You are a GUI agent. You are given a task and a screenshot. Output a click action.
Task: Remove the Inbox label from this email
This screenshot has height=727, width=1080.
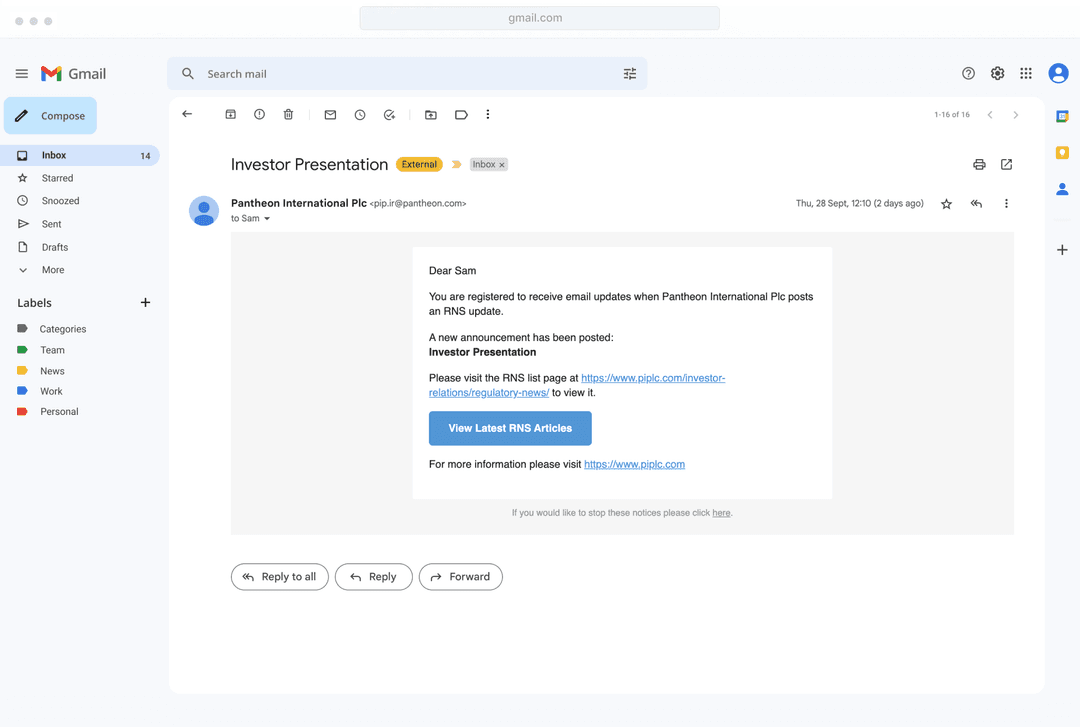click(x=502, y=165)
